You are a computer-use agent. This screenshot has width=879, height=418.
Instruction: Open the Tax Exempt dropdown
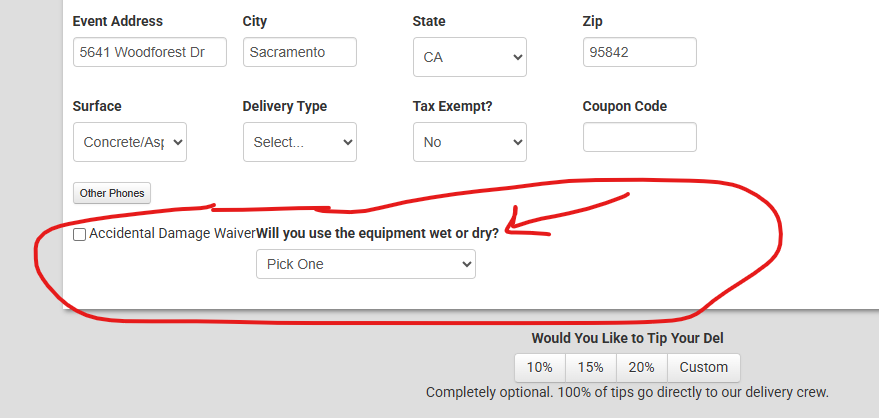point(469,142)
